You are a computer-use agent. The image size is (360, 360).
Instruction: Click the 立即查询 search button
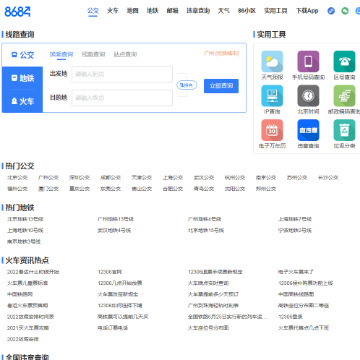point(221,86)
